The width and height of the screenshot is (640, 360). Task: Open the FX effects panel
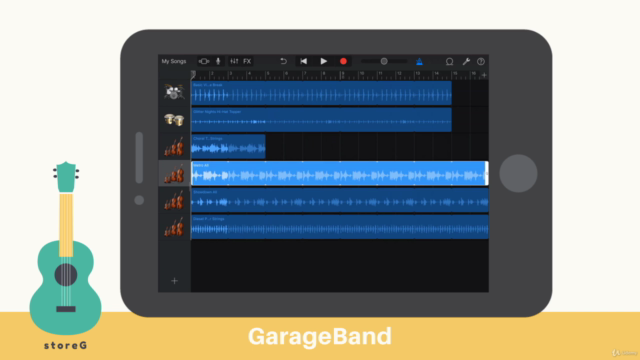[247, 62]
